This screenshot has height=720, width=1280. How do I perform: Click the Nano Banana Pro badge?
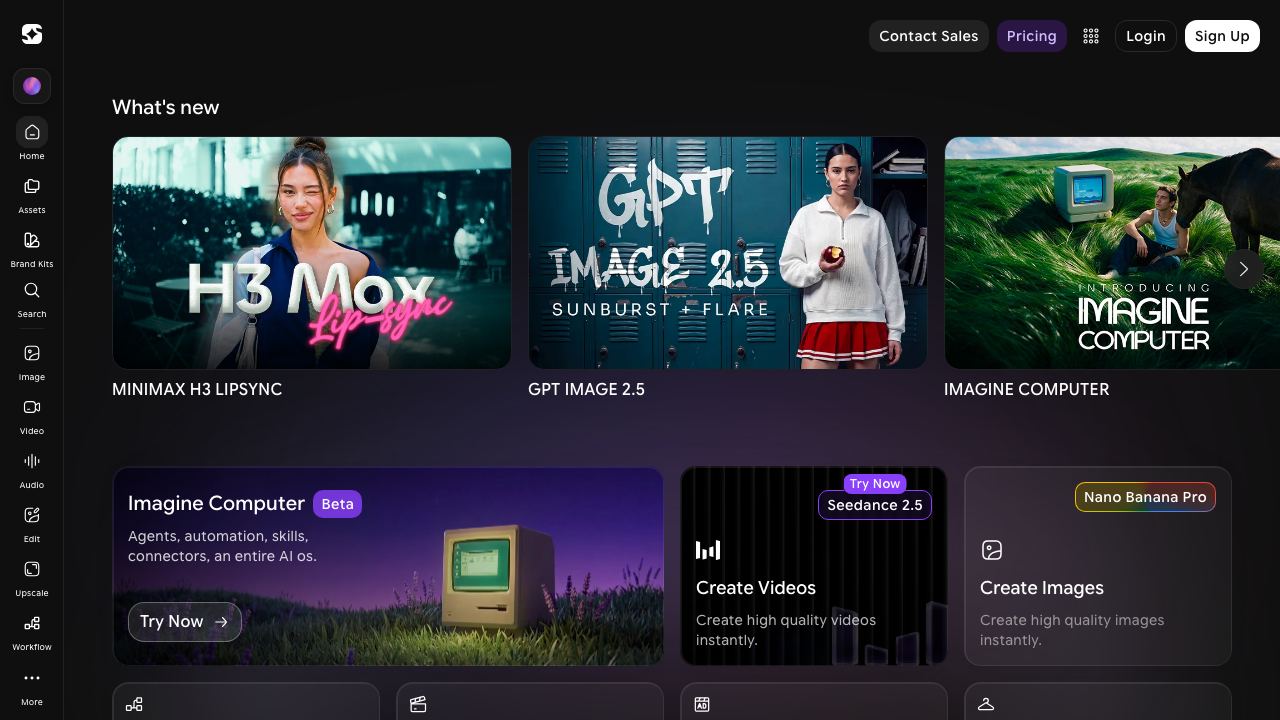[1145, 497]
